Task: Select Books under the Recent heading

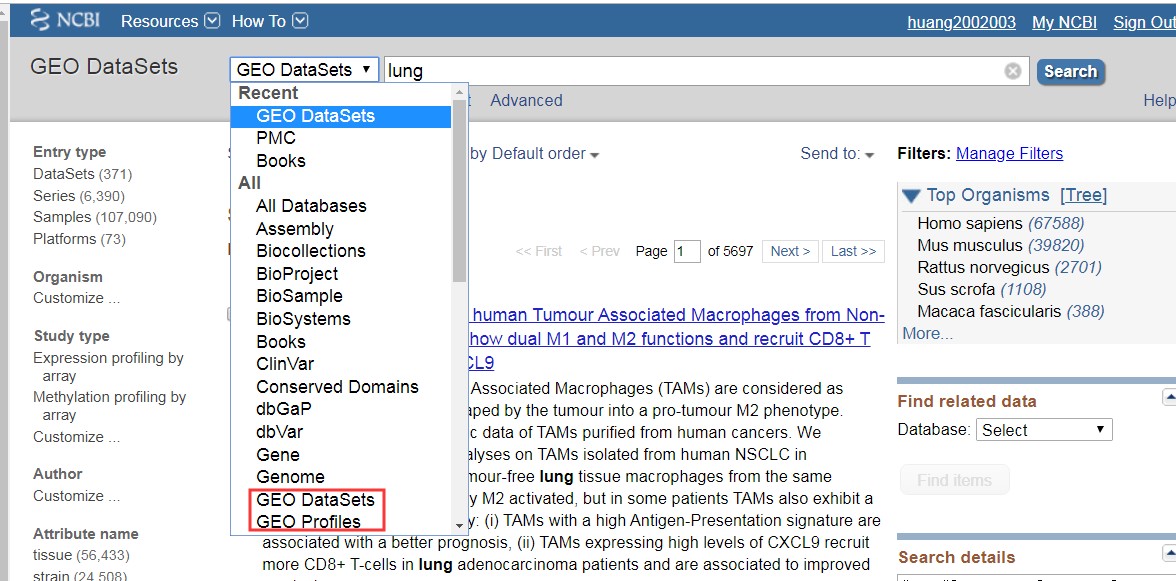Action: click(280, 161)
